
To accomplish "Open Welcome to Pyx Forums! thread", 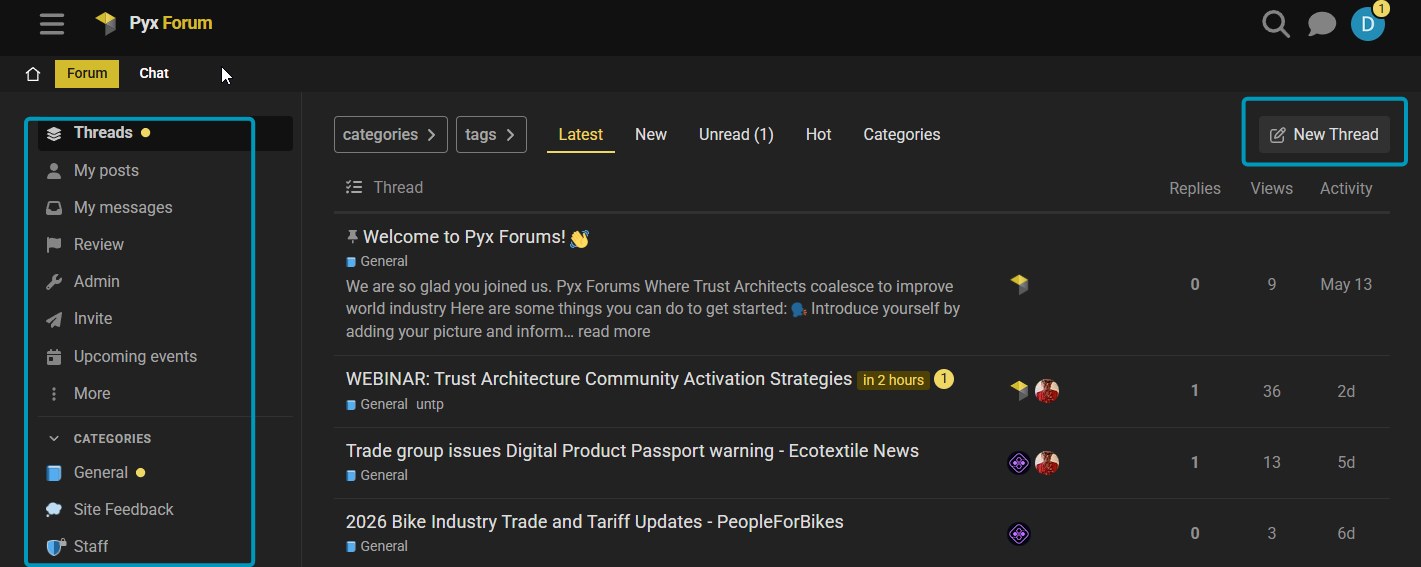I will click(464, 237).
